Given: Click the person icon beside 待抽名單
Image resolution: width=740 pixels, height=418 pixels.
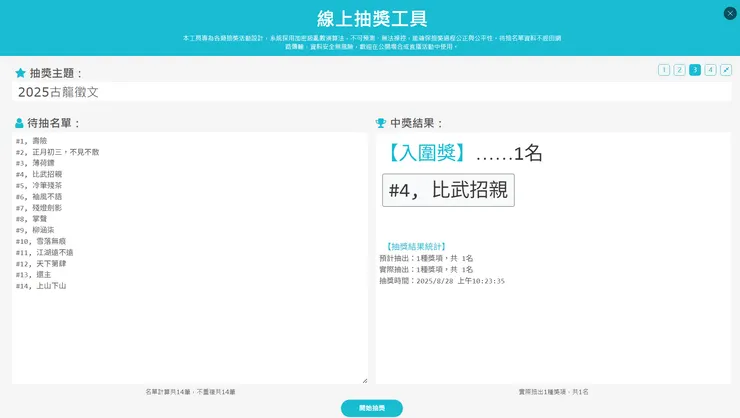Looking at the screenshot, I should tap(19, 123).
